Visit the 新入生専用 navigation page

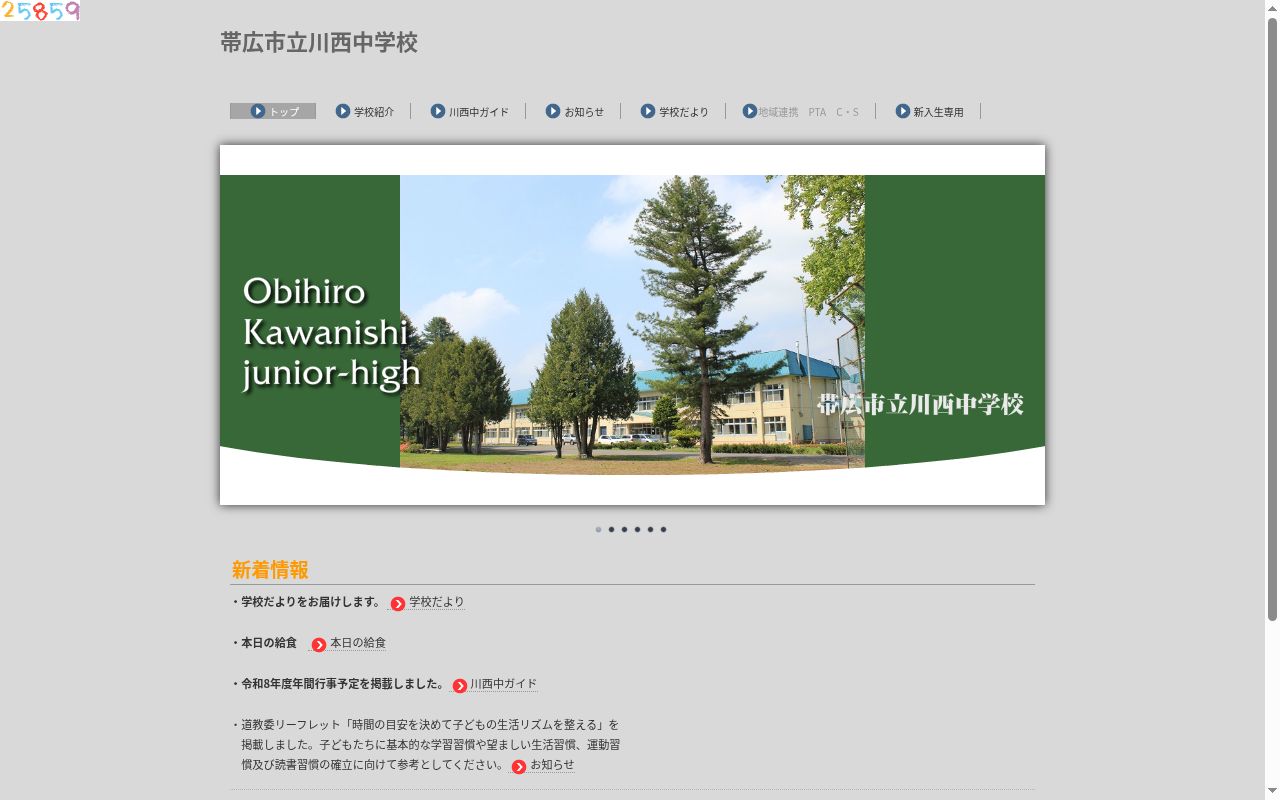point(929,111)
